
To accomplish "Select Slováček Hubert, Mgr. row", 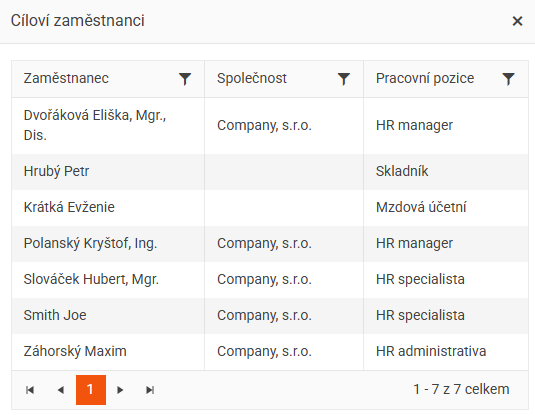I will 270,279.
